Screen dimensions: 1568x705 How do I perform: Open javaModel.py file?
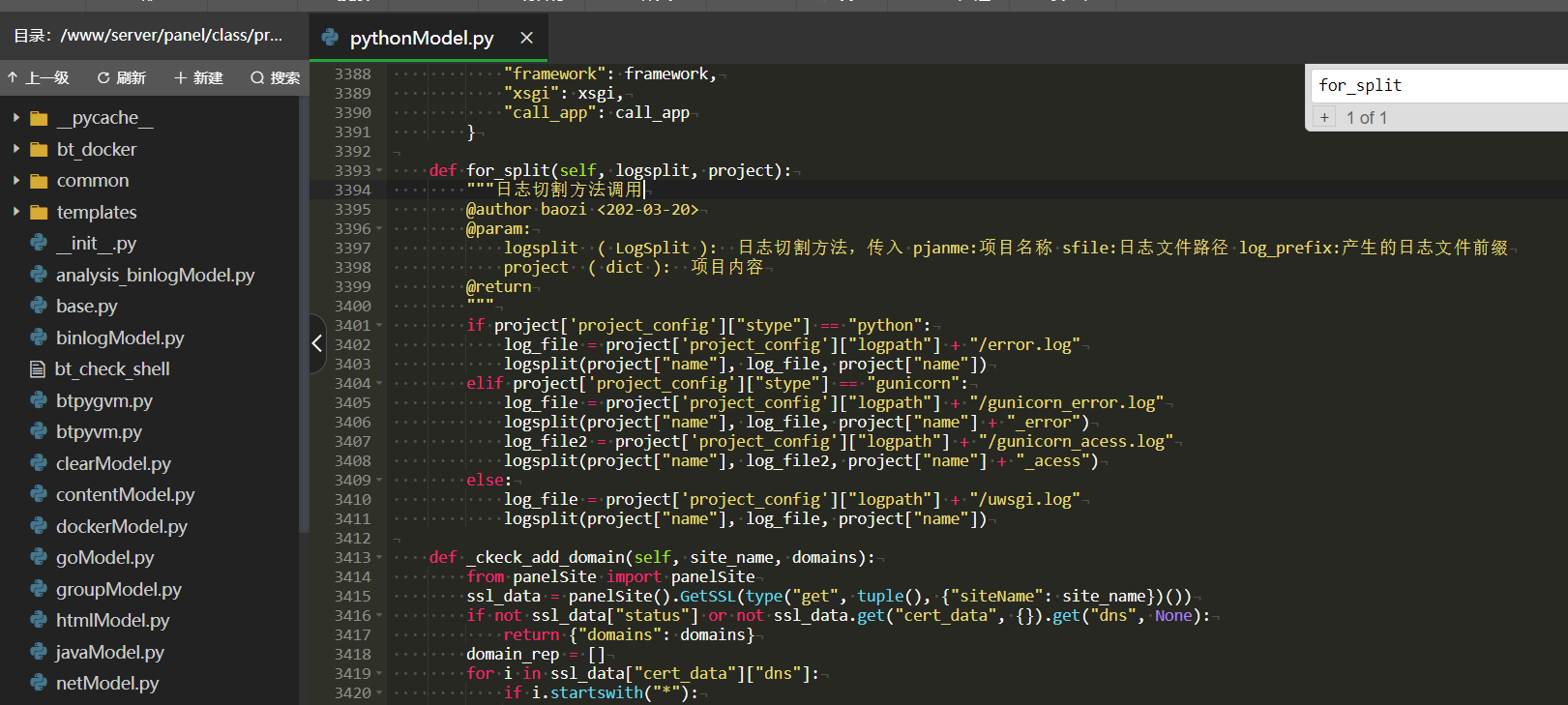(x=109, y=652)
